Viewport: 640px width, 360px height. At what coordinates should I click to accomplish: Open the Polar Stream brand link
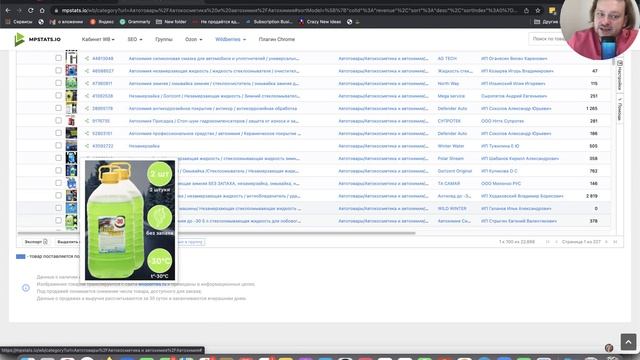(451, 158)
